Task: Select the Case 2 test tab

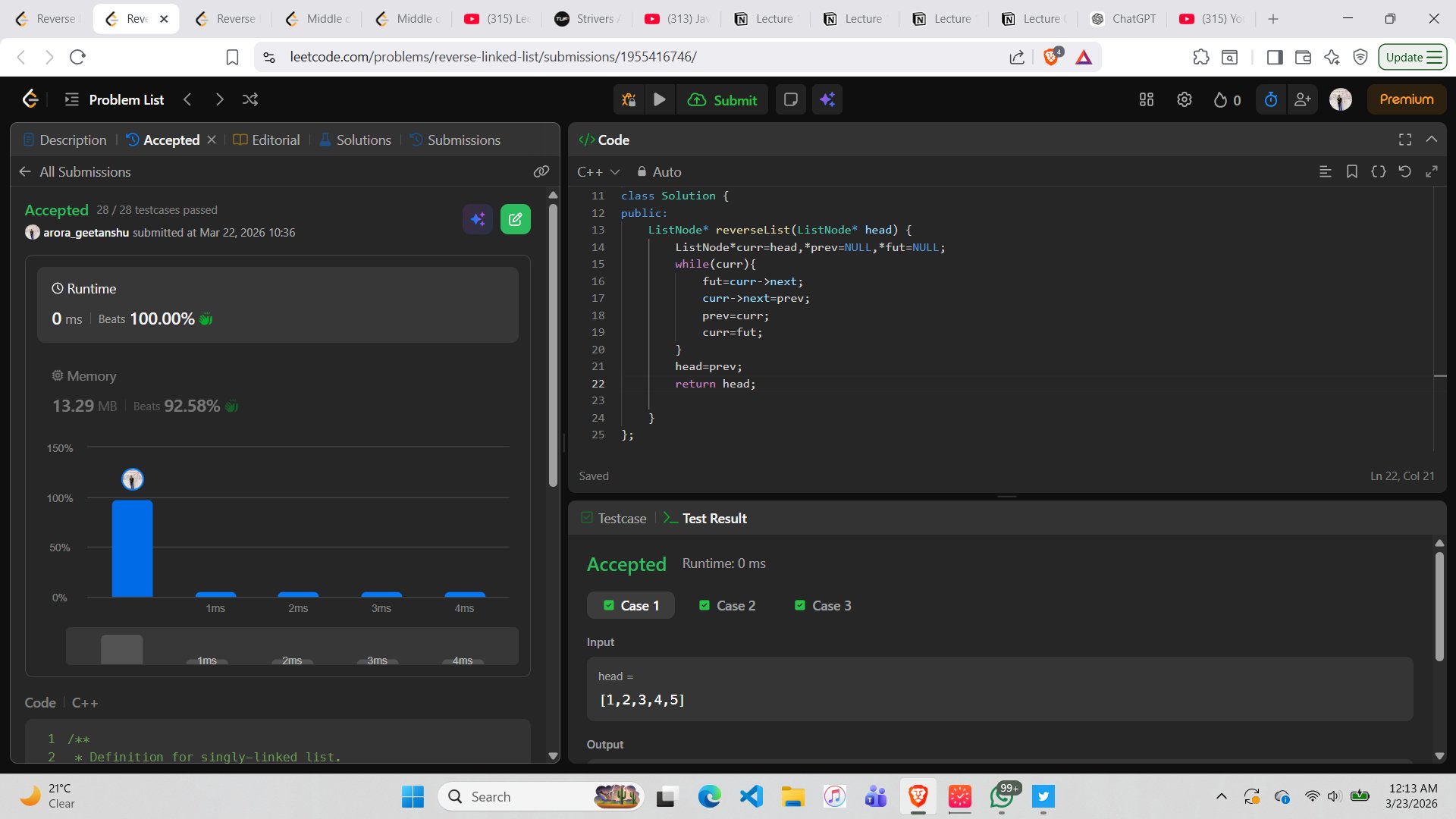Action: click(x=726, y=605)
